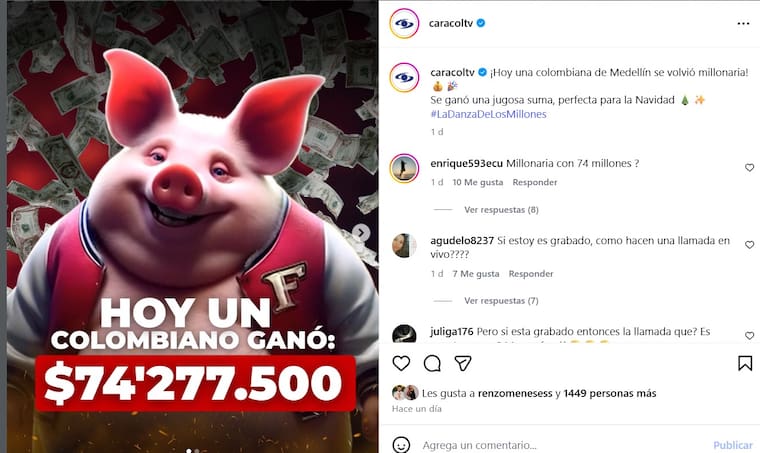The height and width of the screenshot is (453, 760).
Task: Go to next carousel image arrow
Action: coord(361,233)
